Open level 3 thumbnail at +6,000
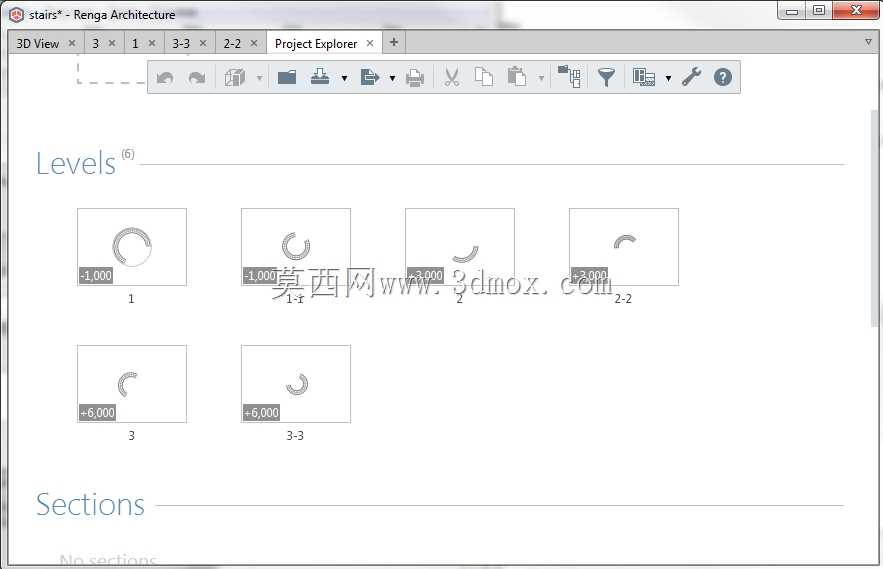883x569 pixels. click(x=132, y=384)
